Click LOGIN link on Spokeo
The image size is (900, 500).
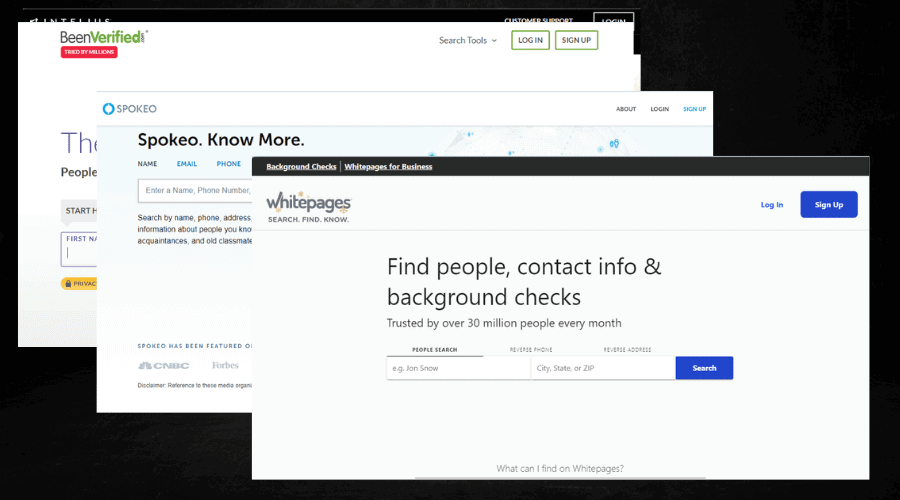coord(660,109)
